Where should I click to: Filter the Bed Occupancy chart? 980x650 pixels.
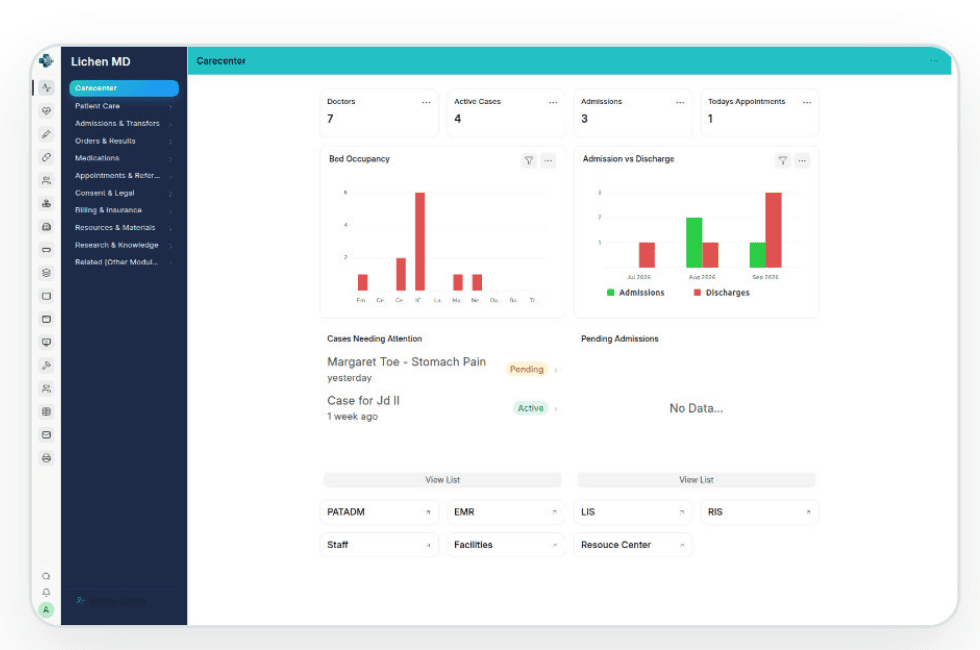[529, 161]
